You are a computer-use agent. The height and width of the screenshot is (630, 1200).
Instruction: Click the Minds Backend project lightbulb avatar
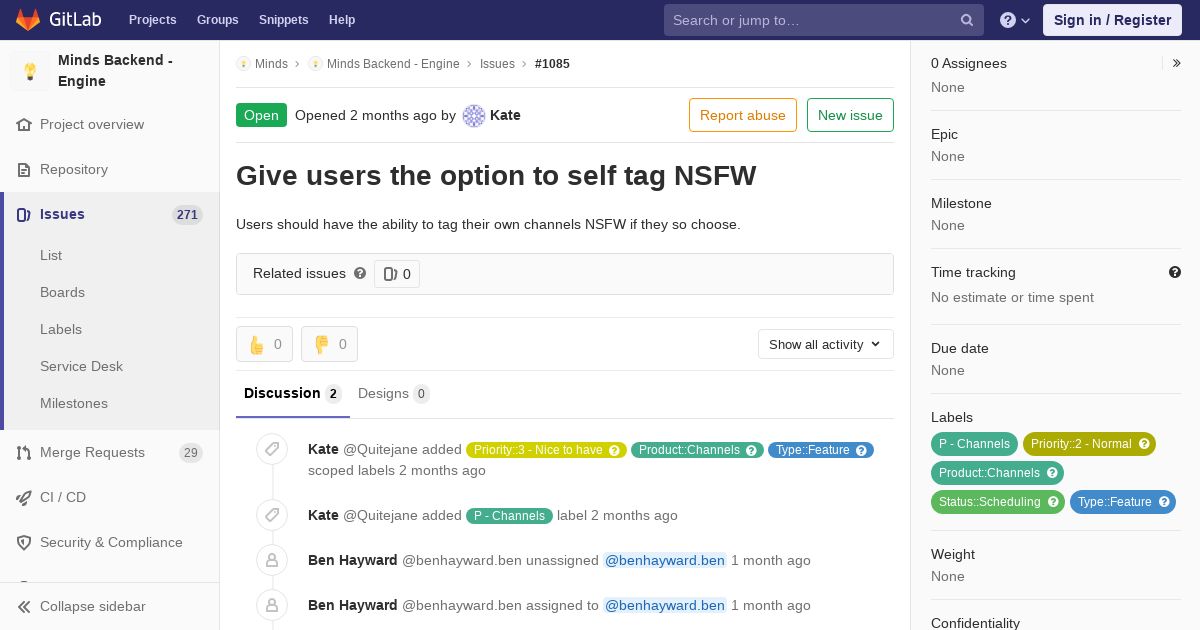coord(30,71)
